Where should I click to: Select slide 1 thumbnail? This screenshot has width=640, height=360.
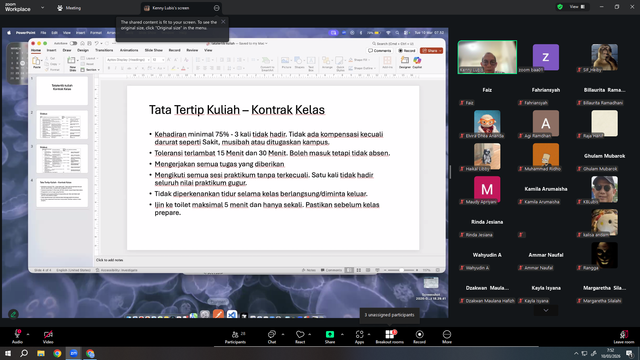click(62, 91)
